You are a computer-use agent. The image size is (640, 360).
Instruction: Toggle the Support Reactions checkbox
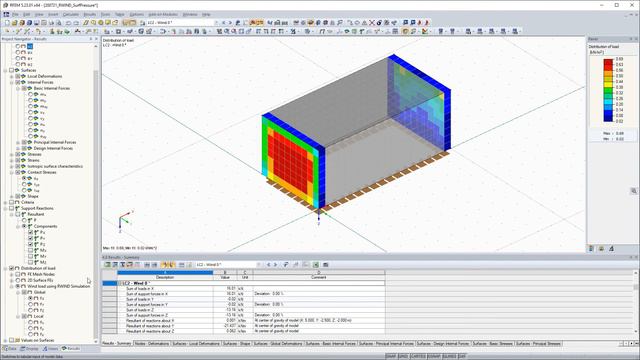(11, 208)
